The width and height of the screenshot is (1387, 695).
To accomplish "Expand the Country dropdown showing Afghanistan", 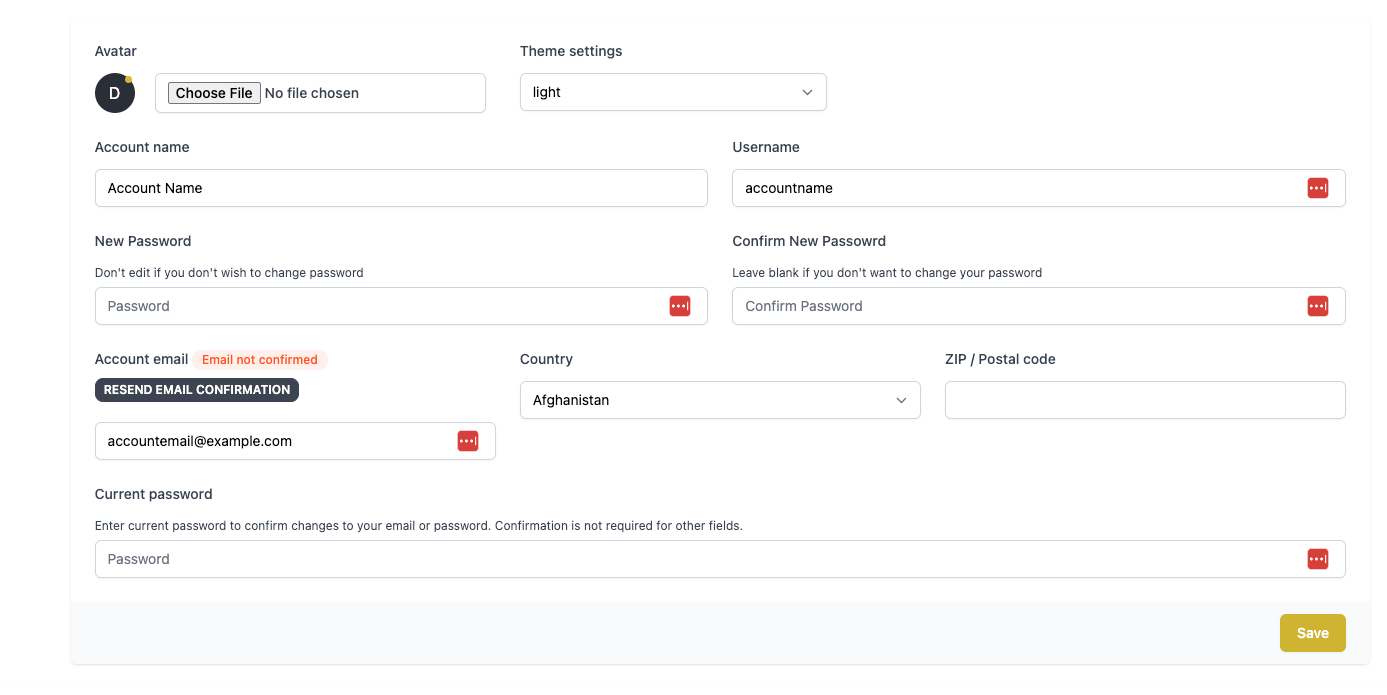I will pos(719,400).
